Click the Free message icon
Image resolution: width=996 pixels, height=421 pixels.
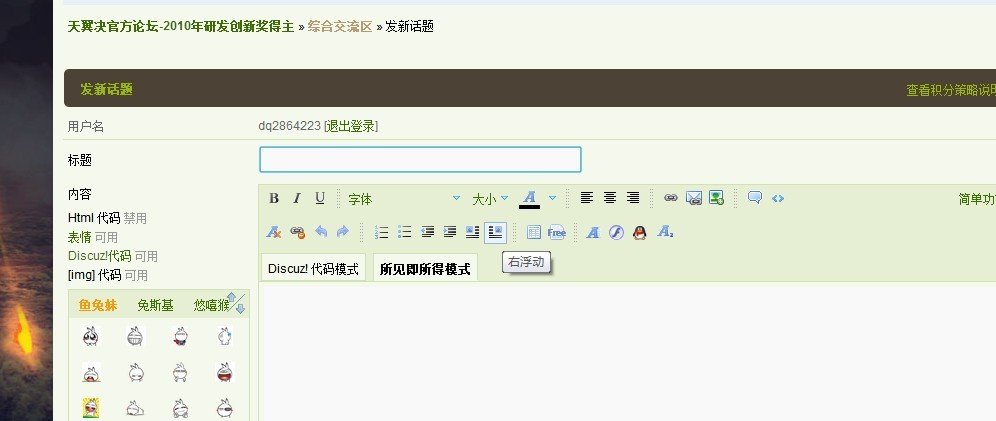[x=556, y=232]
